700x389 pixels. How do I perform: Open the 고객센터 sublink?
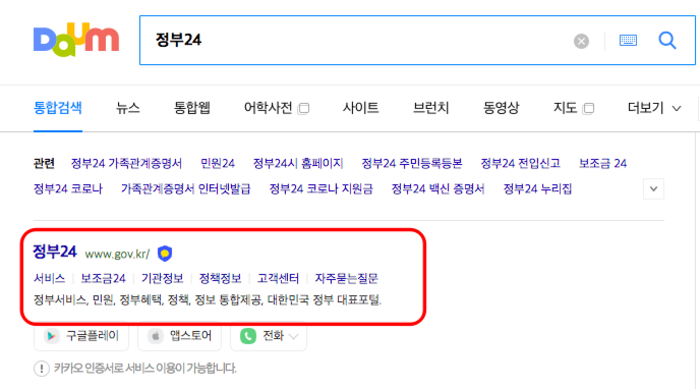tap(278, 278)
